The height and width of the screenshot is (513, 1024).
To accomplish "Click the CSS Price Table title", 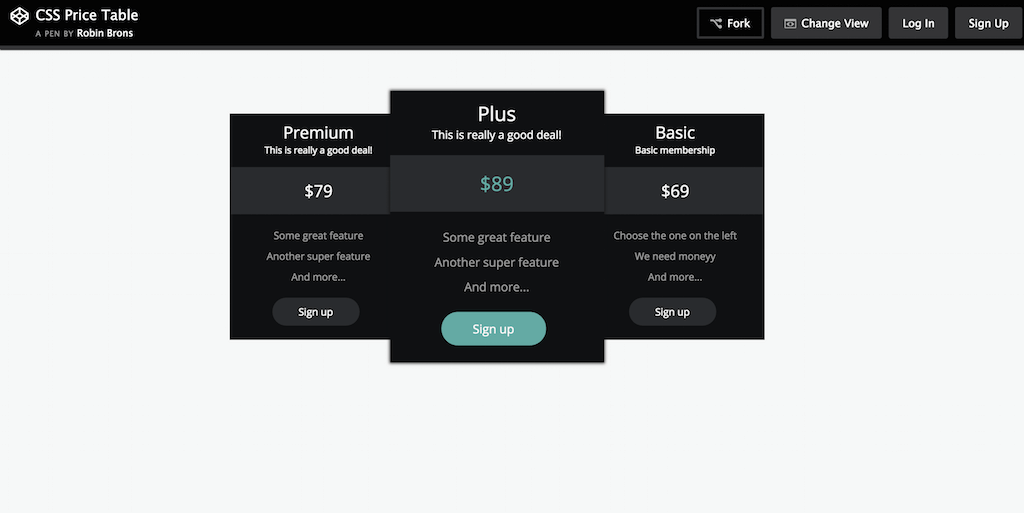I will pyautogui.click(x=87, y=15).
